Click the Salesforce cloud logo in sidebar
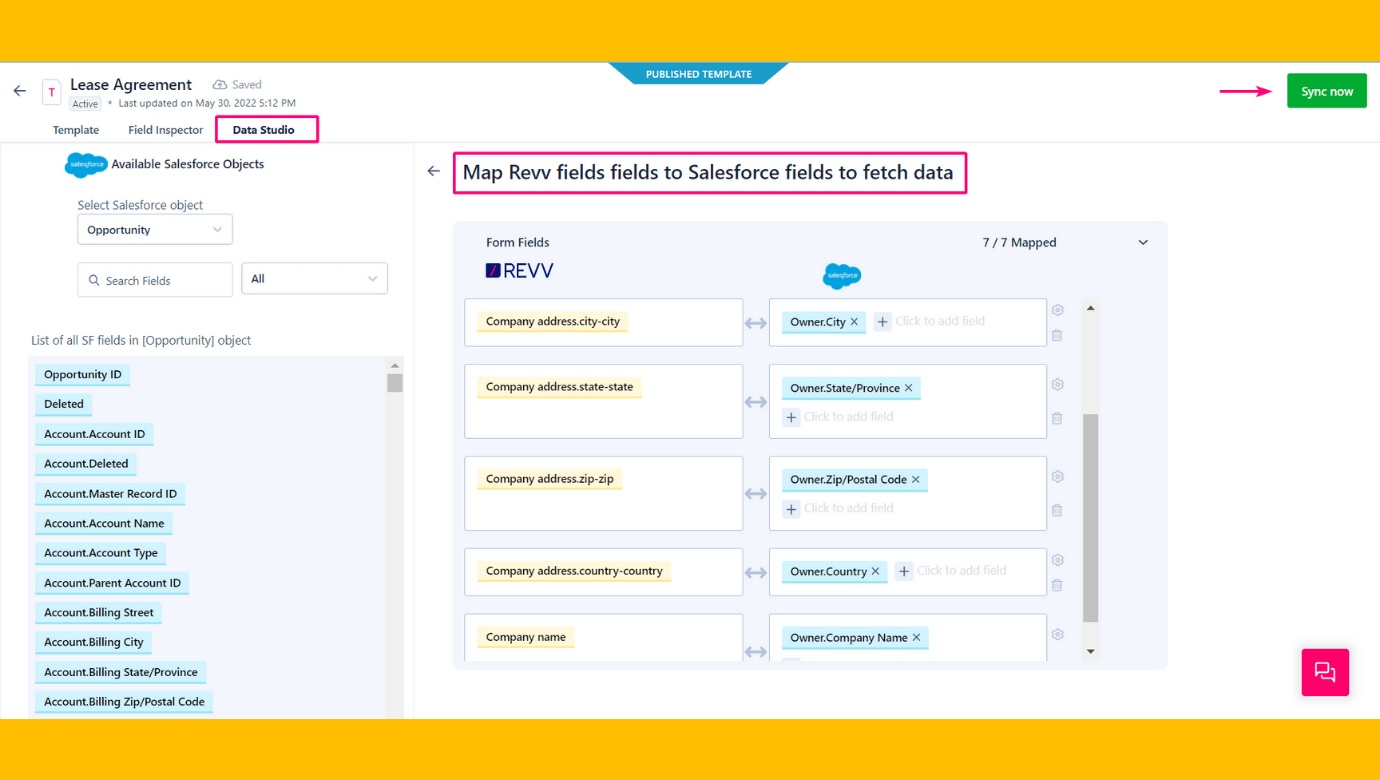 [86, 165]
